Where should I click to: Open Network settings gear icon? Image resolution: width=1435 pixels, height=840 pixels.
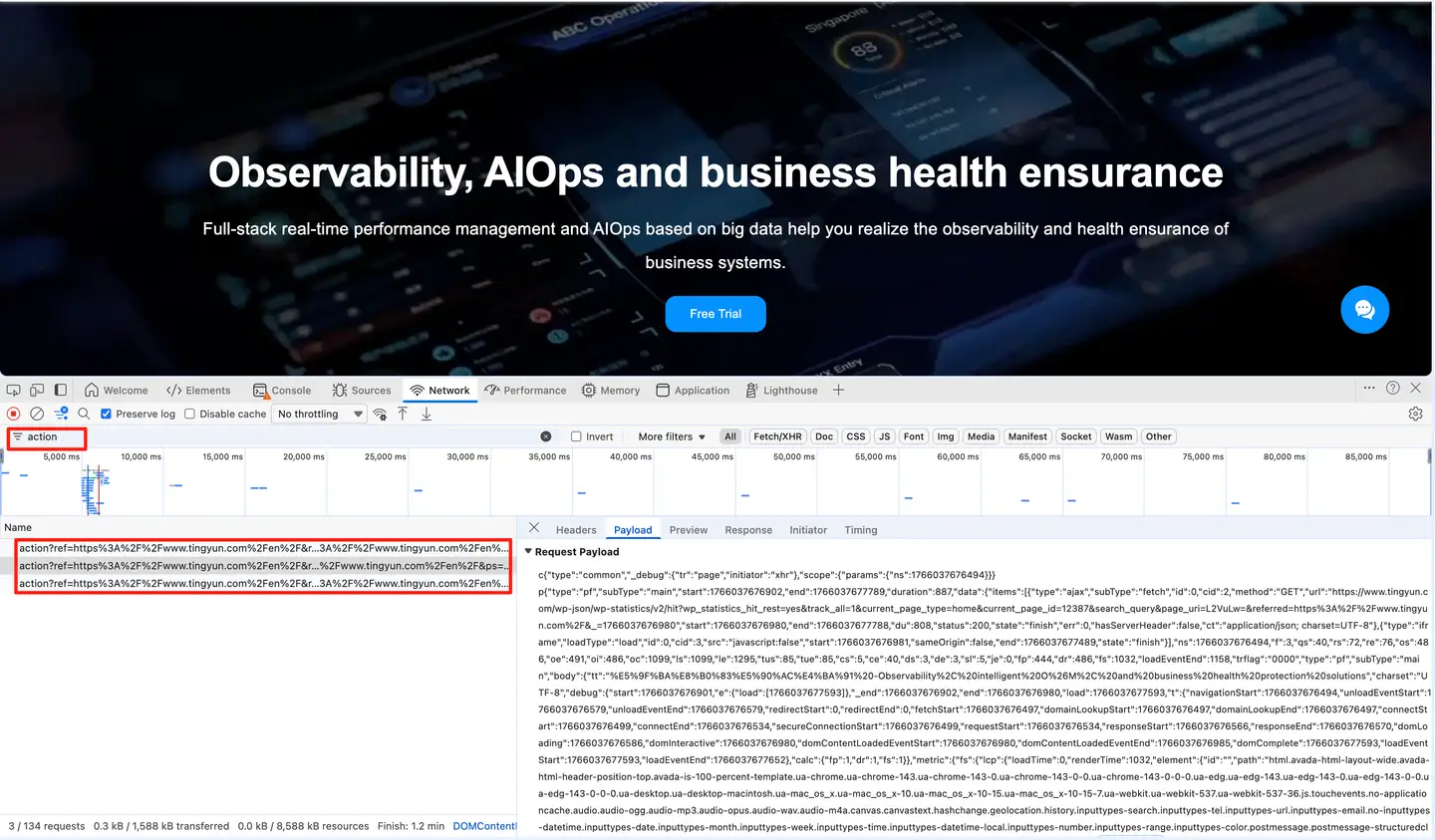pyautogui.click(x=1415, y=414)
